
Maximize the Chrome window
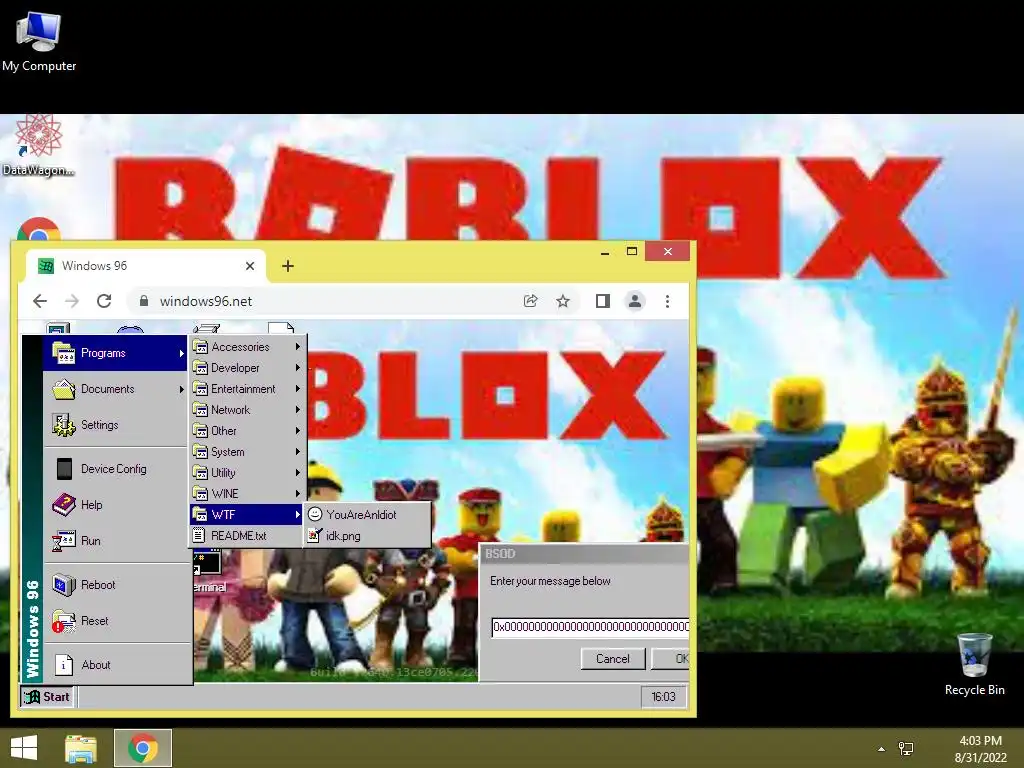[x=632, y=251]
